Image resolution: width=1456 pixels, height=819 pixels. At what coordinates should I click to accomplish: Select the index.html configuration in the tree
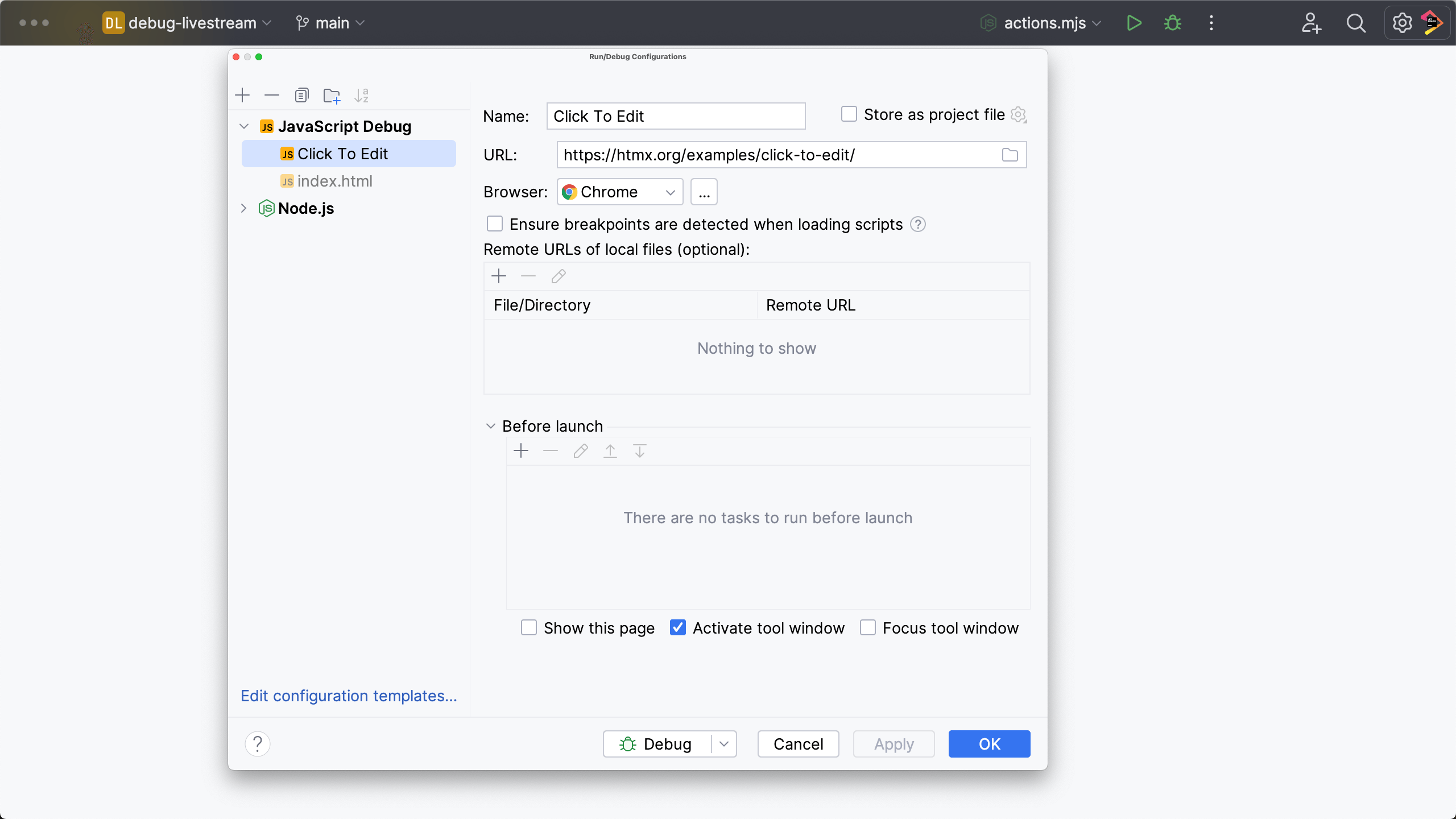tap(334, 181)
